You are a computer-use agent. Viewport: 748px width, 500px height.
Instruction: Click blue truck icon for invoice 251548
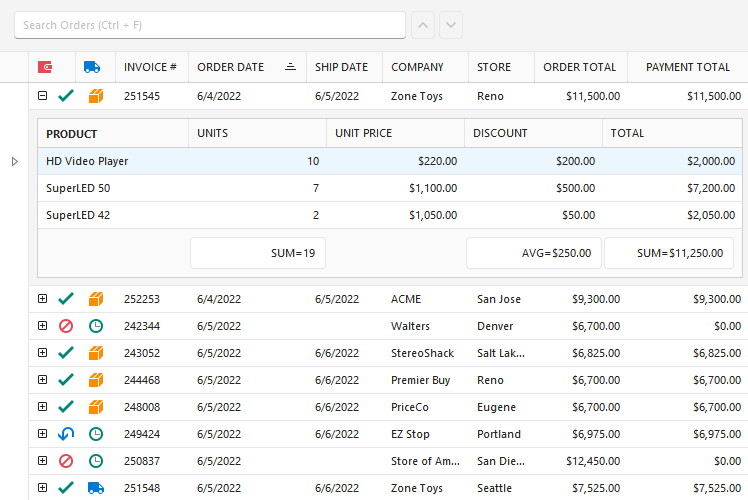(x=96, y=488)
